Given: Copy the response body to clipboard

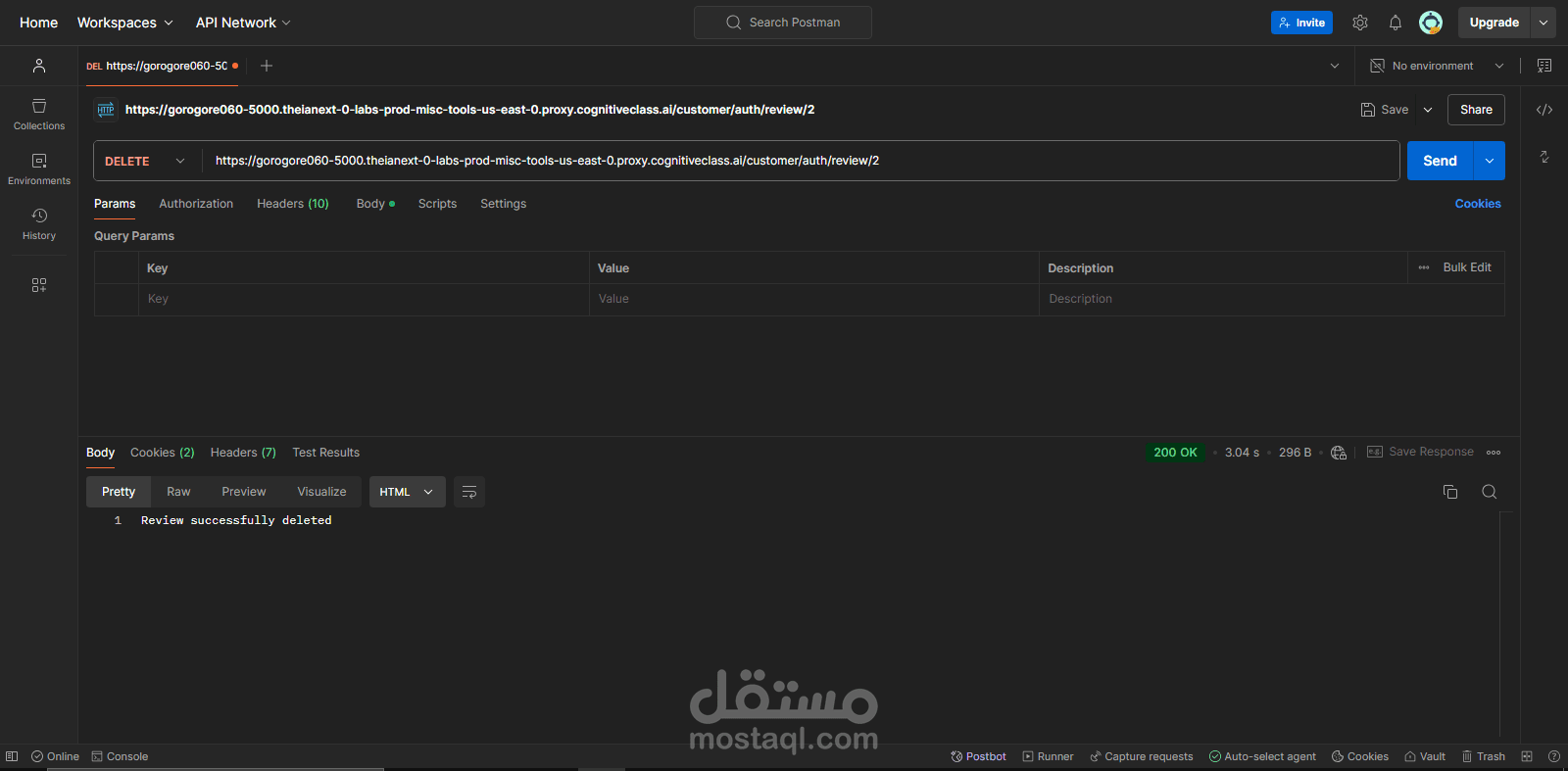Looking at the screenshot, I should click(x=1450, y=492).
